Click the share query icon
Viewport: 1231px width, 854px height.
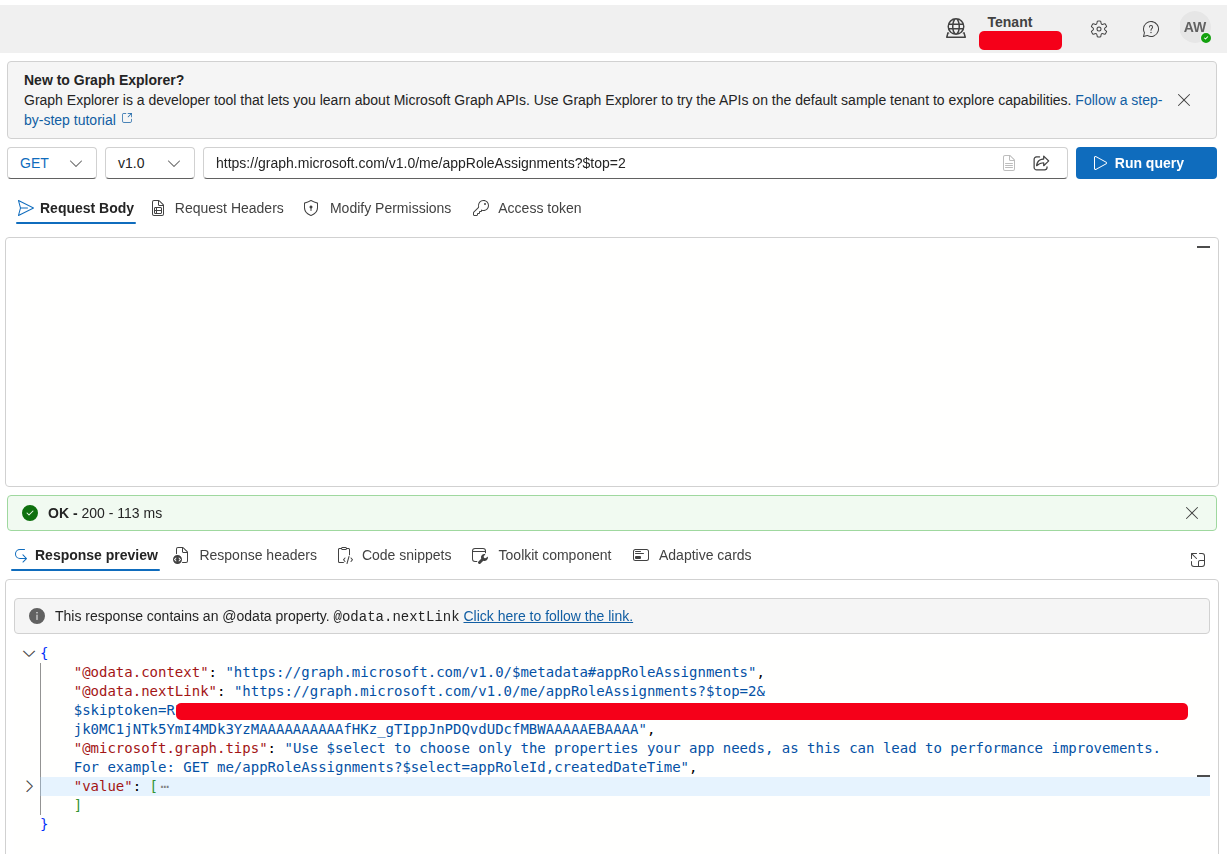coord(1041,163)
